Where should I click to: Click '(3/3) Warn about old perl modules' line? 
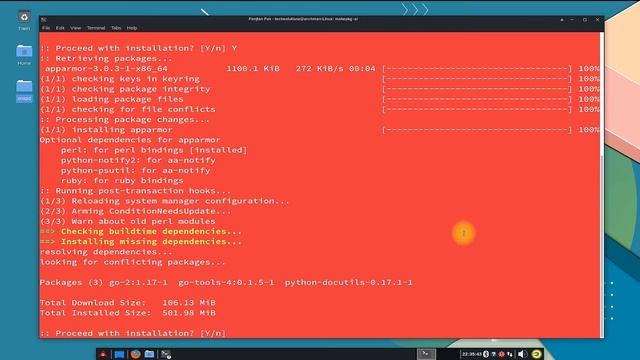128,221
